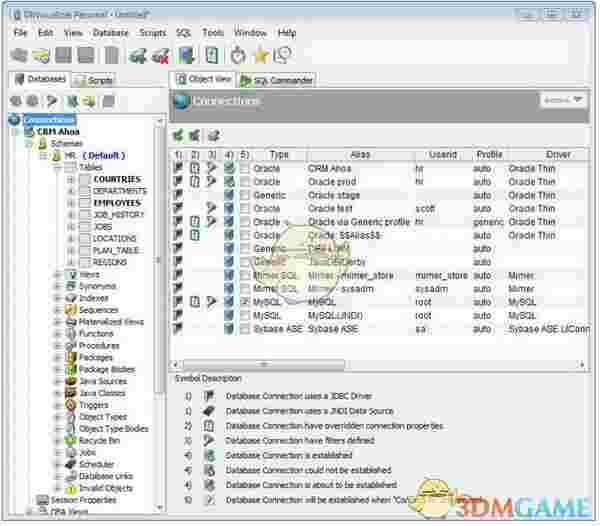Click the open folder toolbar icon
This screenshot has height=526, width=600.
(41, 56)
